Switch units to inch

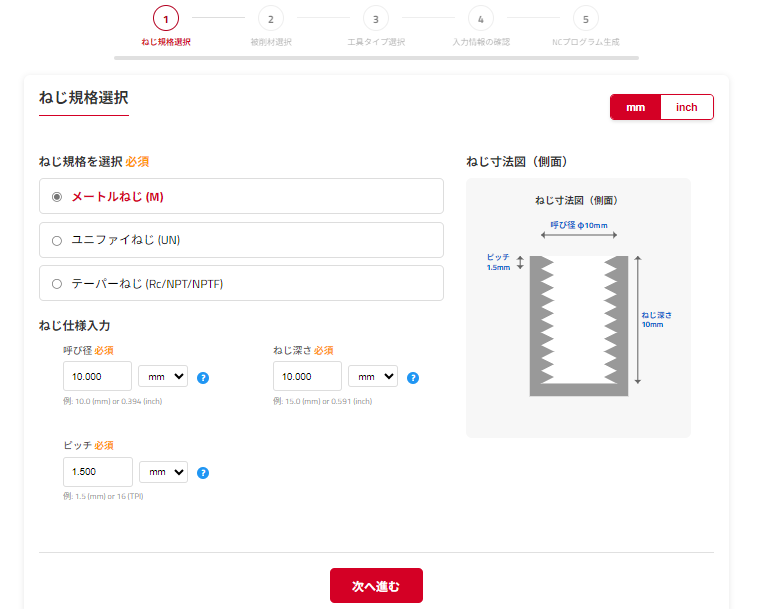point(687,107)
